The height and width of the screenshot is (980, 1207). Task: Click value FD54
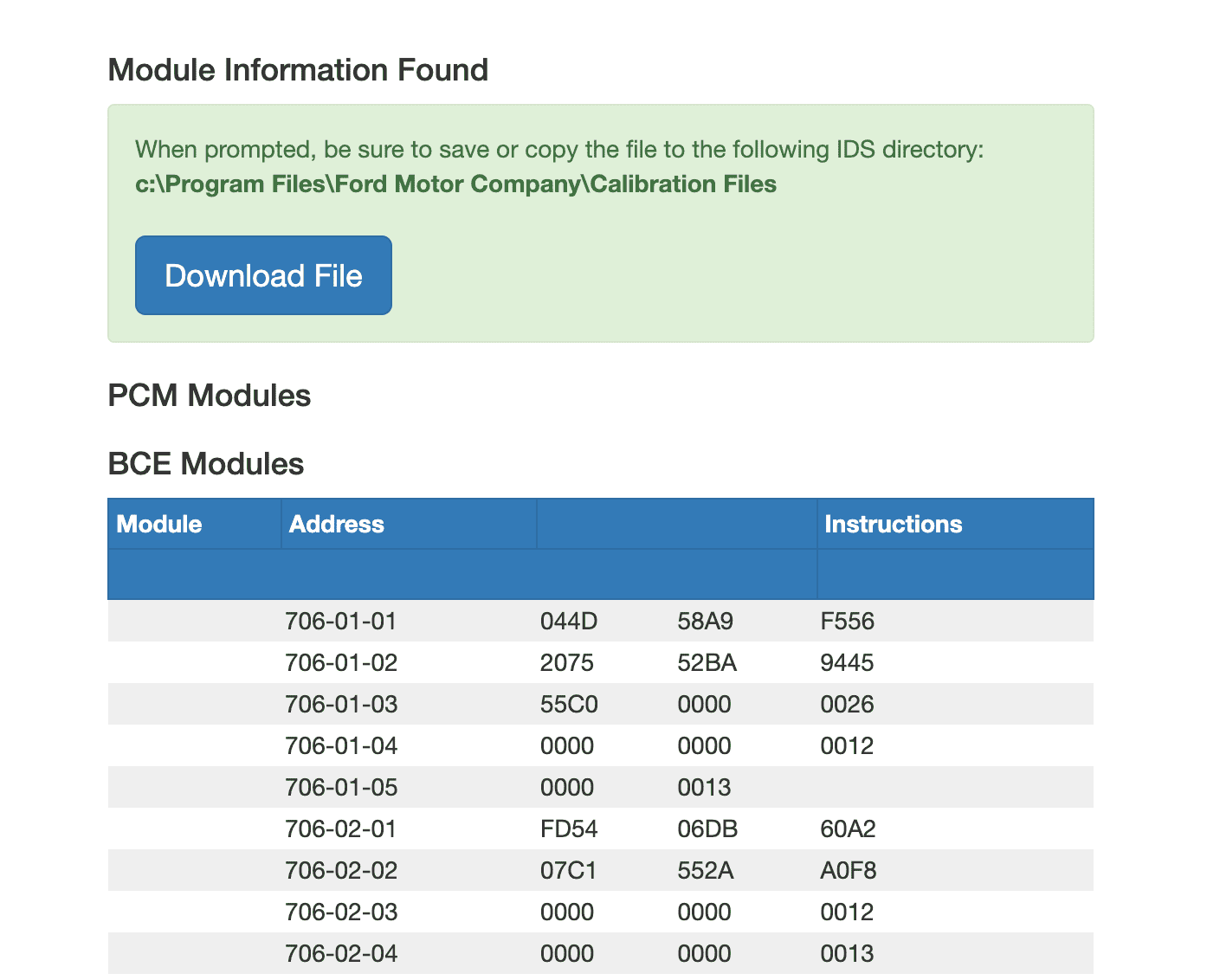coord(569,828)
